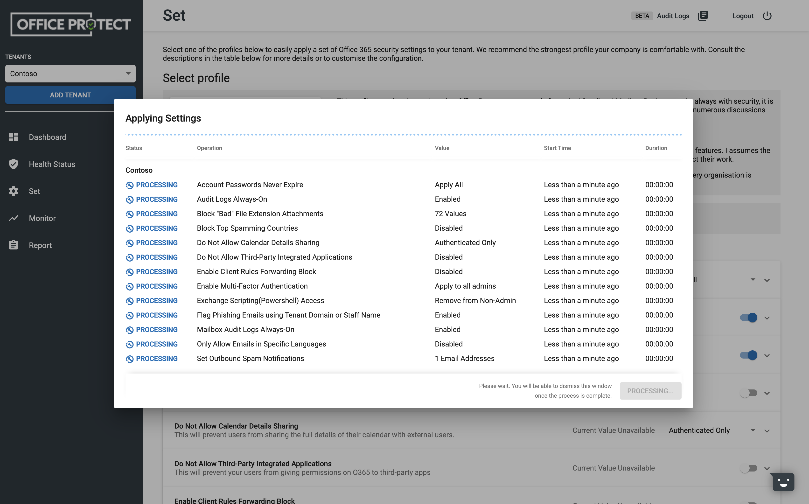Toggle the off switch above the Calendar Details Sharing row
The width and height of the screenshot is (809, 504).
(747, 393)
